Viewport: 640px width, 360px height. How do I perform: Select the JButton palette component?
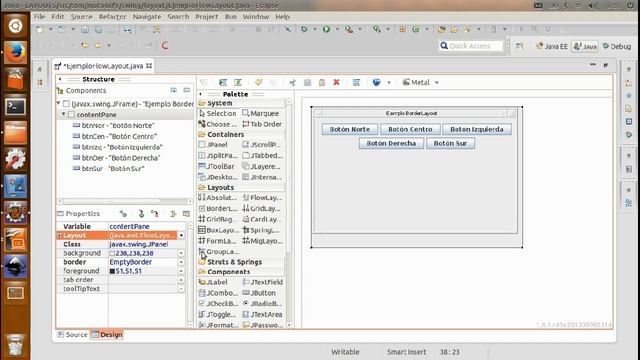(x=259, y=293)
